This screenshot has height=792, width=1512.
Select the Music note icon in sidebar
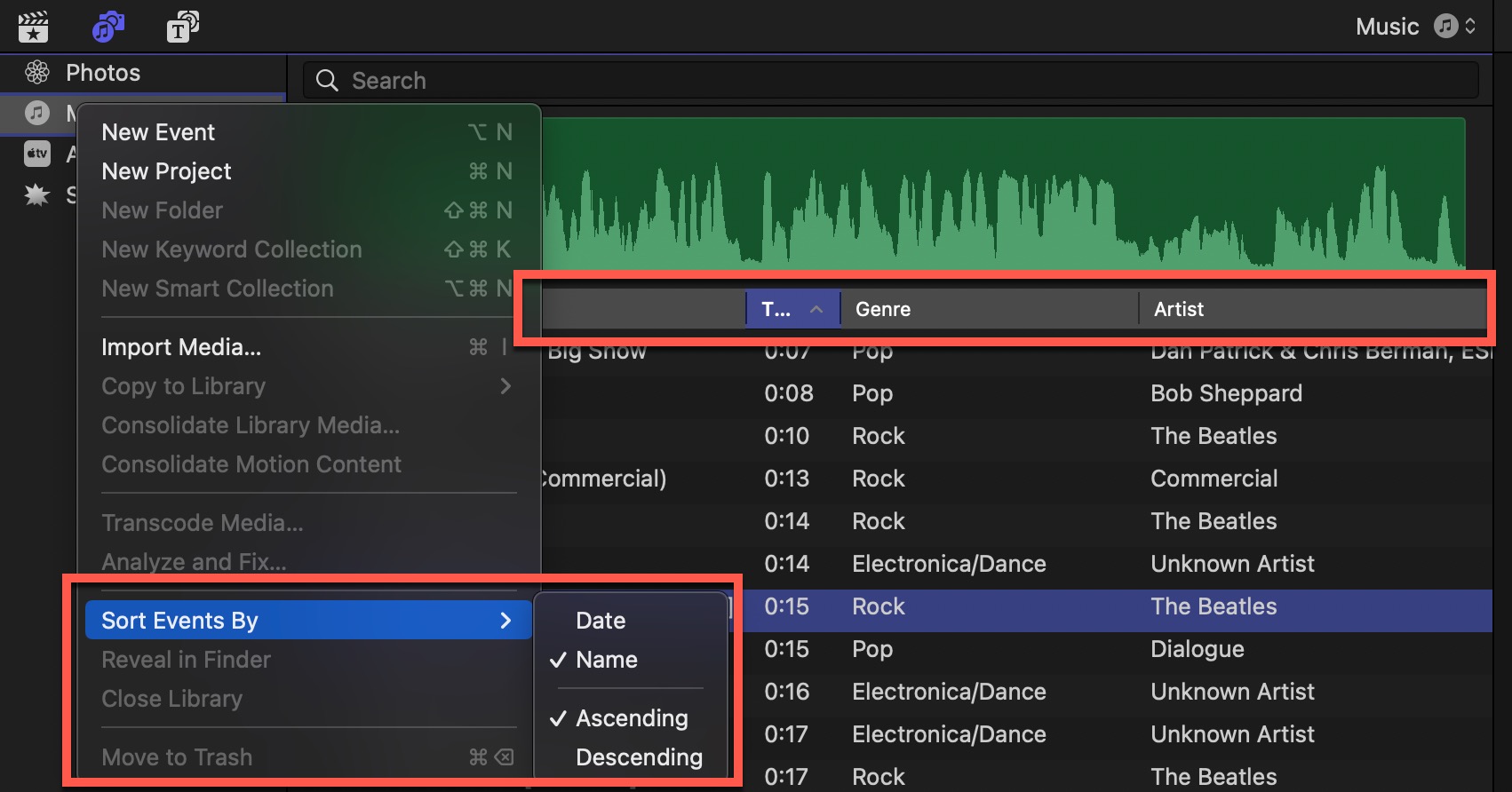[x=37, y=113]
